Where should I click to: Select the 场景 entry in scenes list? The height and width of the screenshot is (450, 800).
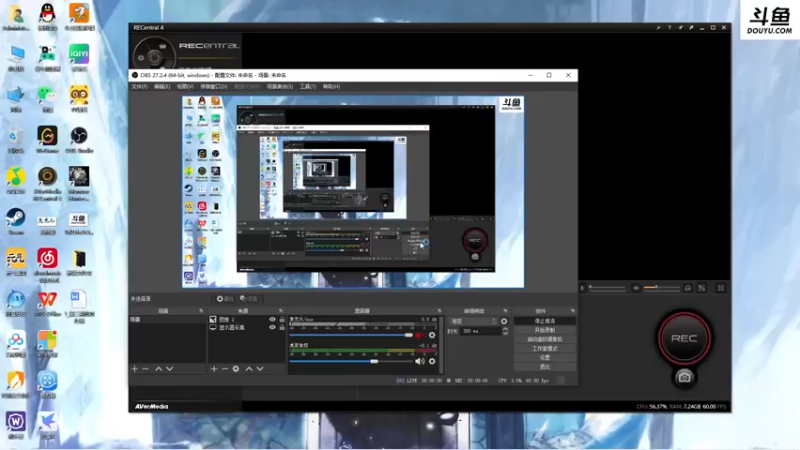click(x=167, y=319)
